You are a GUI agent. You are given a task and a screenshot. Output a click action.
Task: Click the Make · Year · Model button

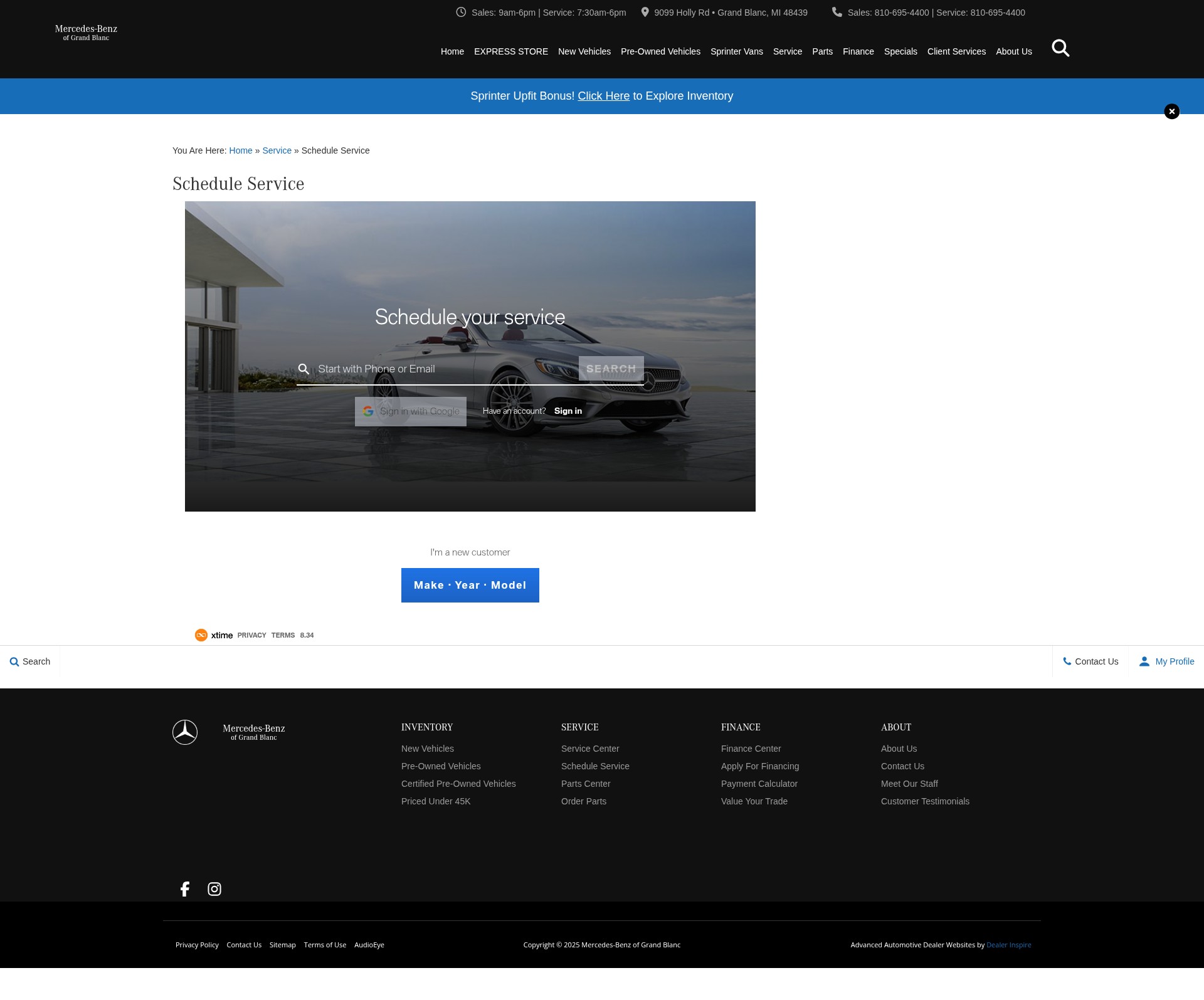470,585
